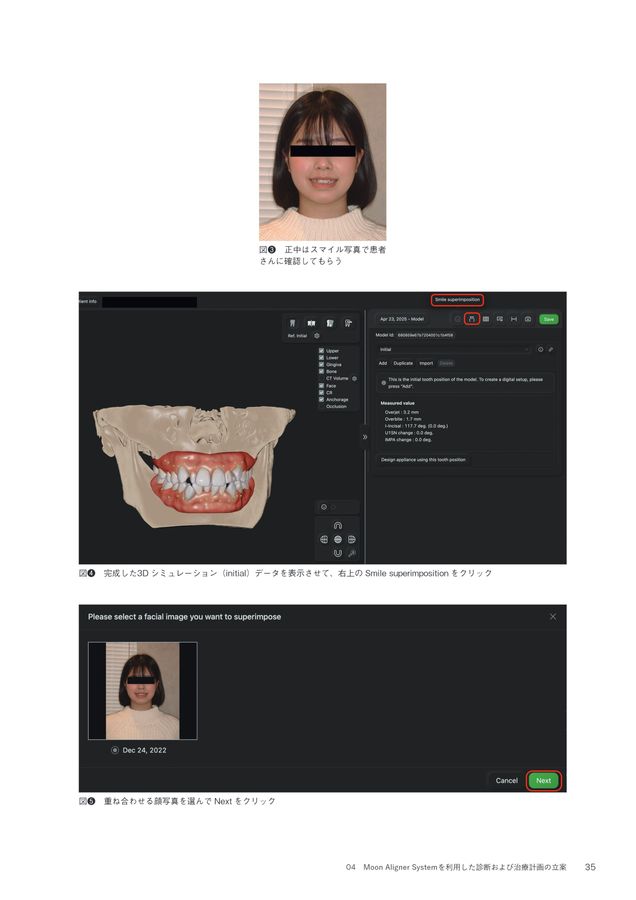Enable the Occlusion checkbox

[321, 406]
